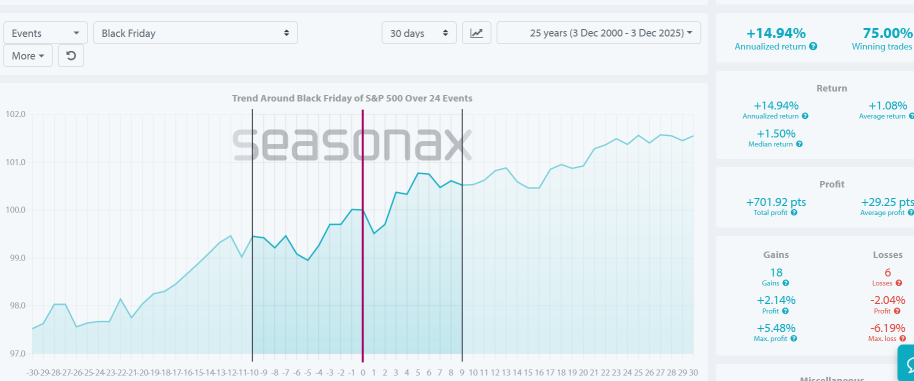Click the 'Median return' label text
914x381 pixels.
tap(772, 144)
